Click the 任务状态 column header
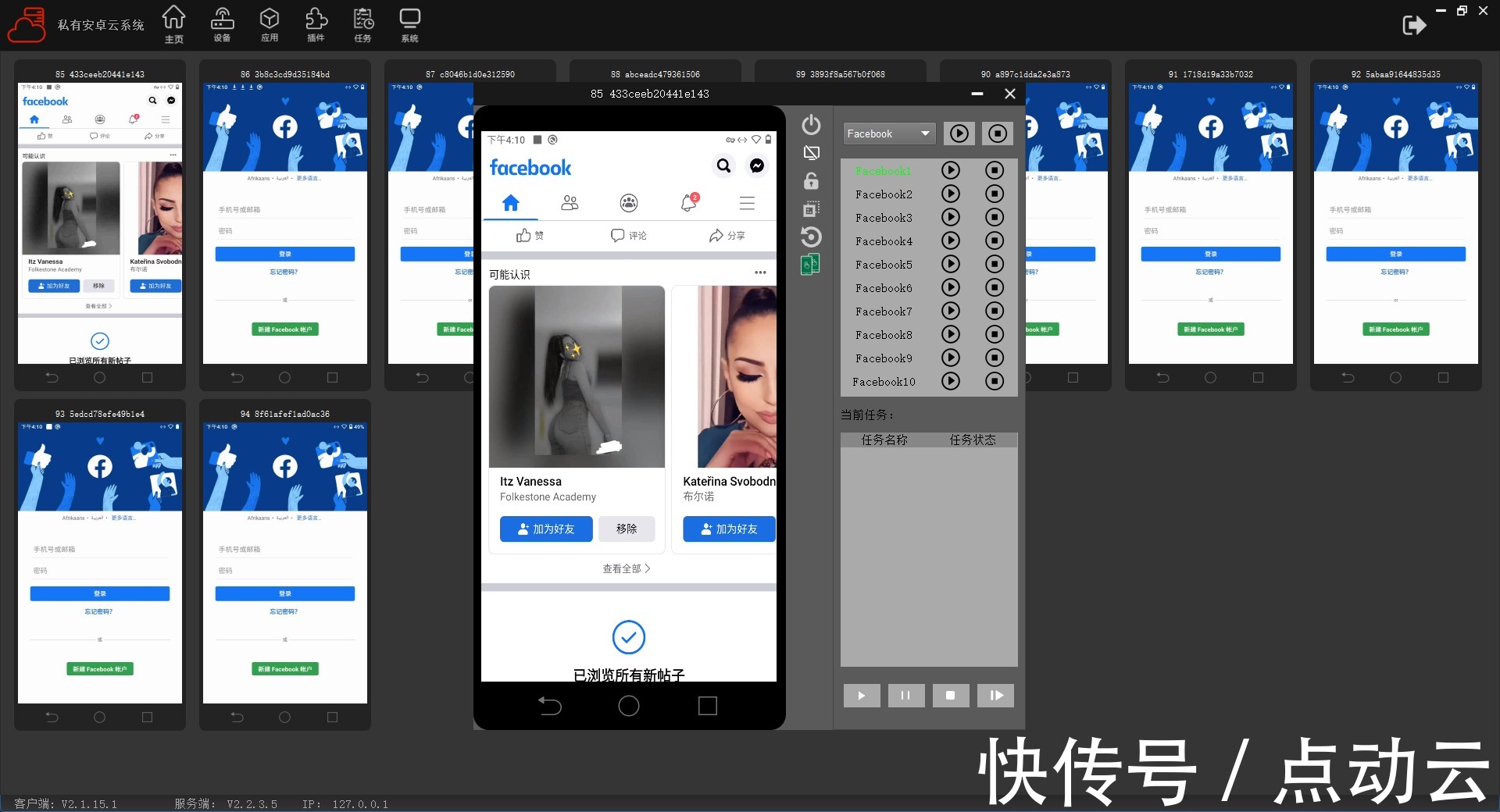The image size is (1500, 812). 973,440
